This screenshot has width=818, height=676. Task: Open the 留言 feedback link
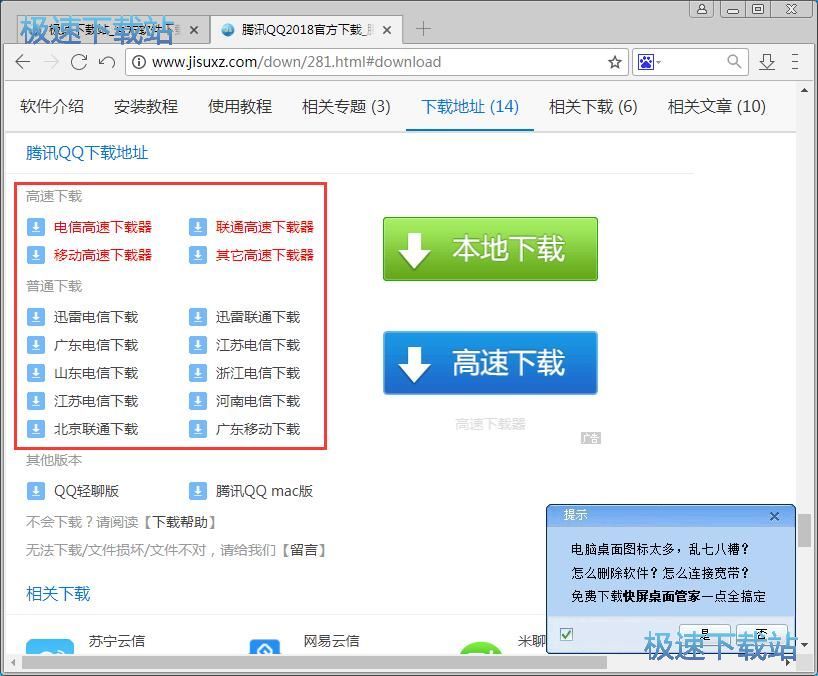click(304, 550)
